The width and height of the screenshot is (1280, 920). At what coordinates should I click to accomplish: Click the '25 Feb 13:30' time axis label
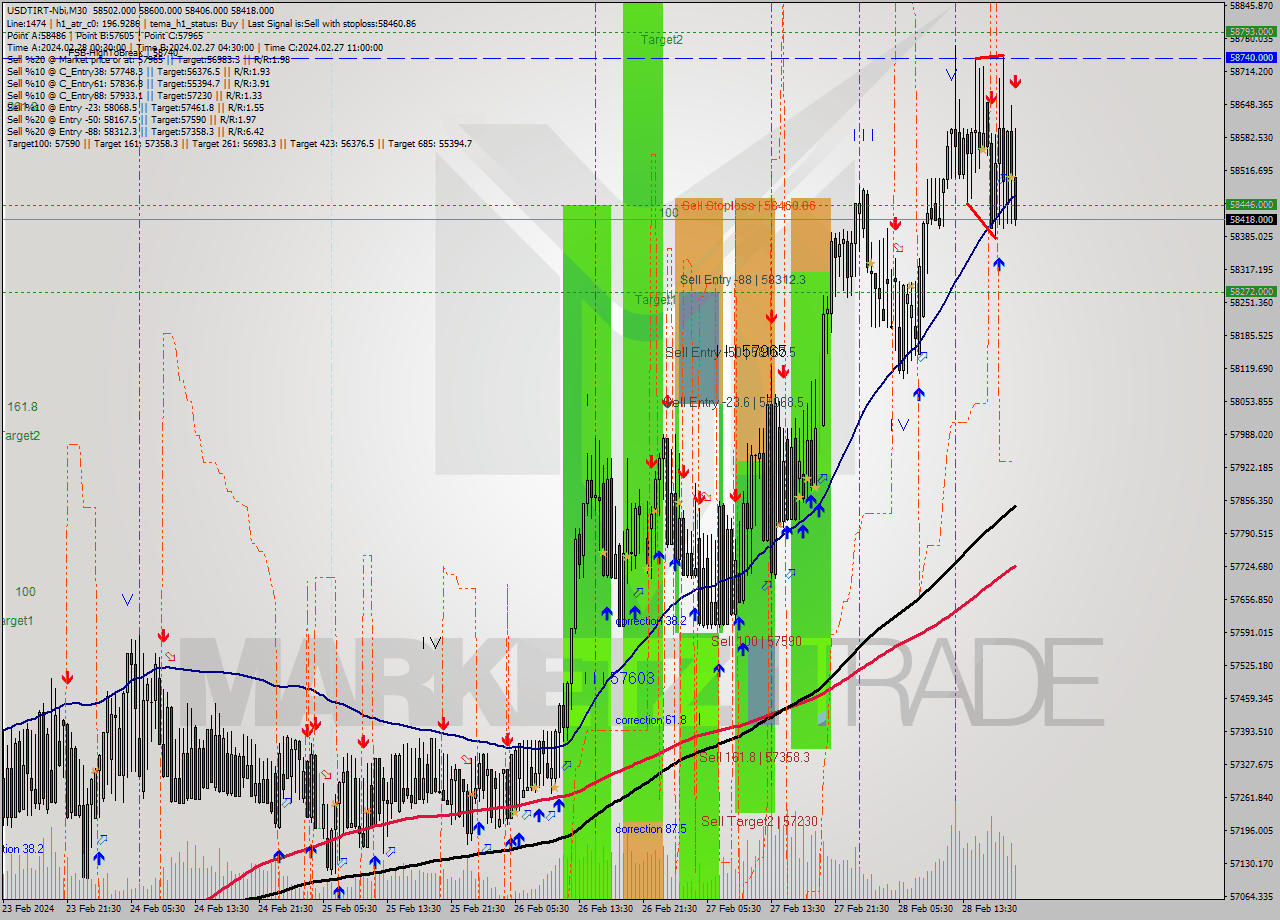click(414, 909)
